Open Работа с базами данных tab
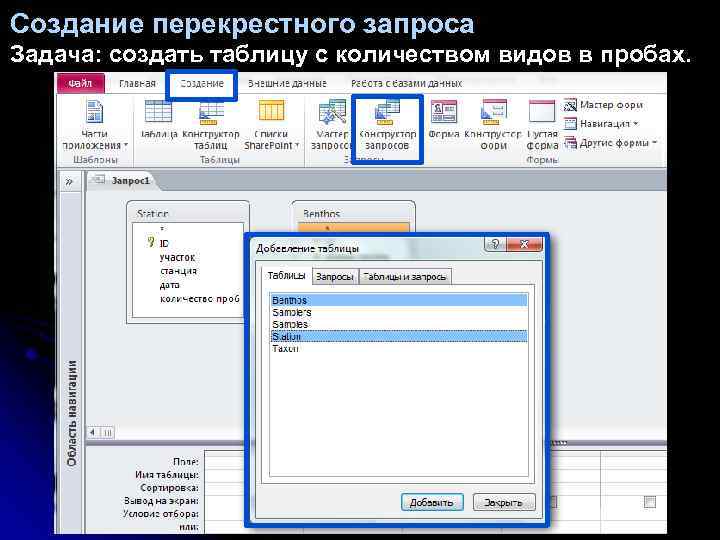Viewport: 720px width, 540px height. click(x=406, y=84)
